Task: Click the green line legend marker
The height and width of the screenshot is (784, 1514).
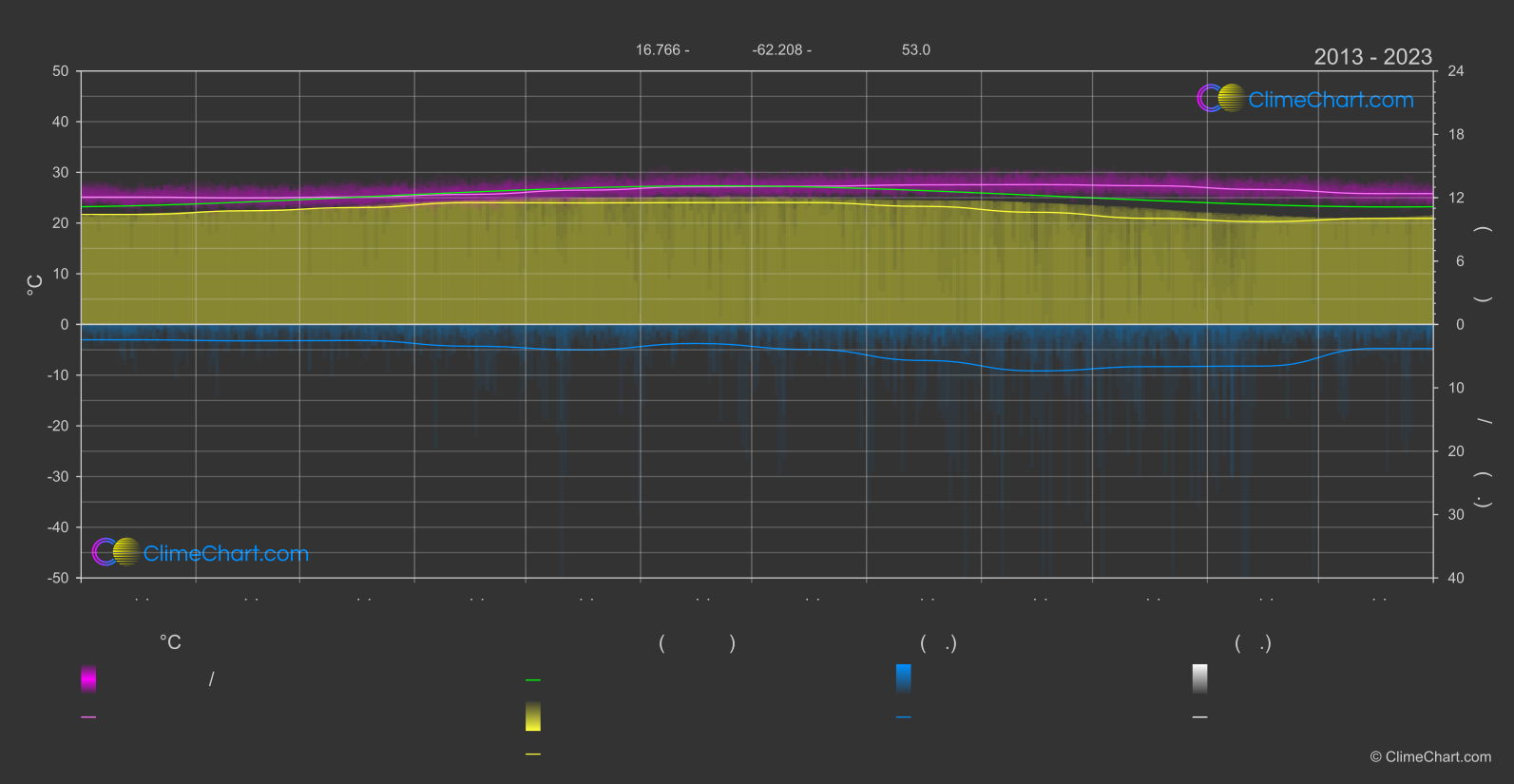Action: (533, 680)
